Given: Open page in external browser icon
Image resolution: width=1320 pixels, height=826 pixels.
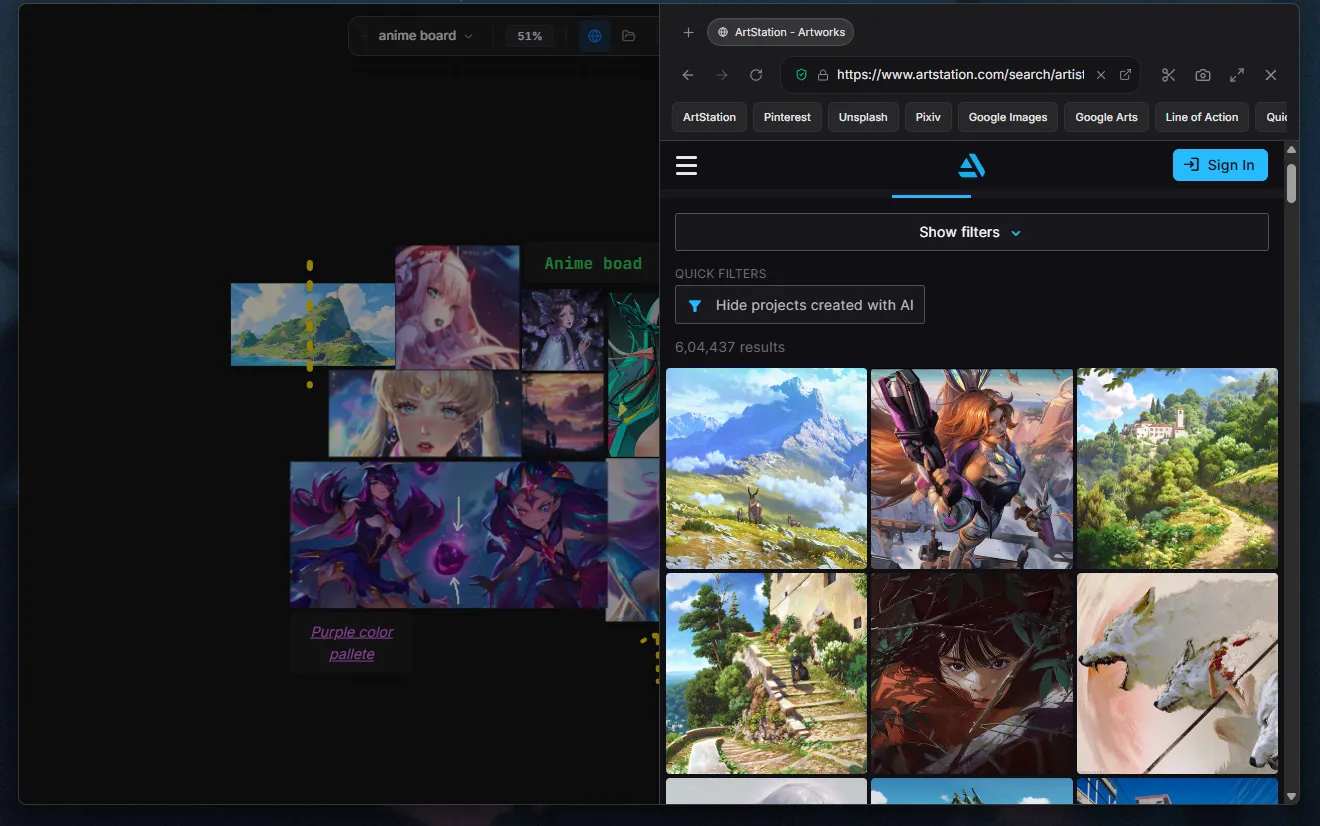Looking at the screenshot, I should pos(1125,75).
